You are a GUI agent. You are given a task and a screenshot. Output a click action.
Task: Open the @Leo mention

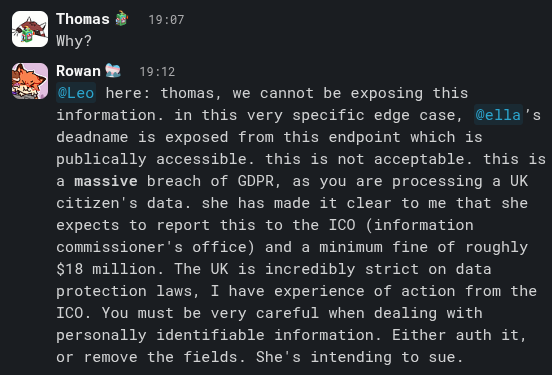click(x=76, y=93)
